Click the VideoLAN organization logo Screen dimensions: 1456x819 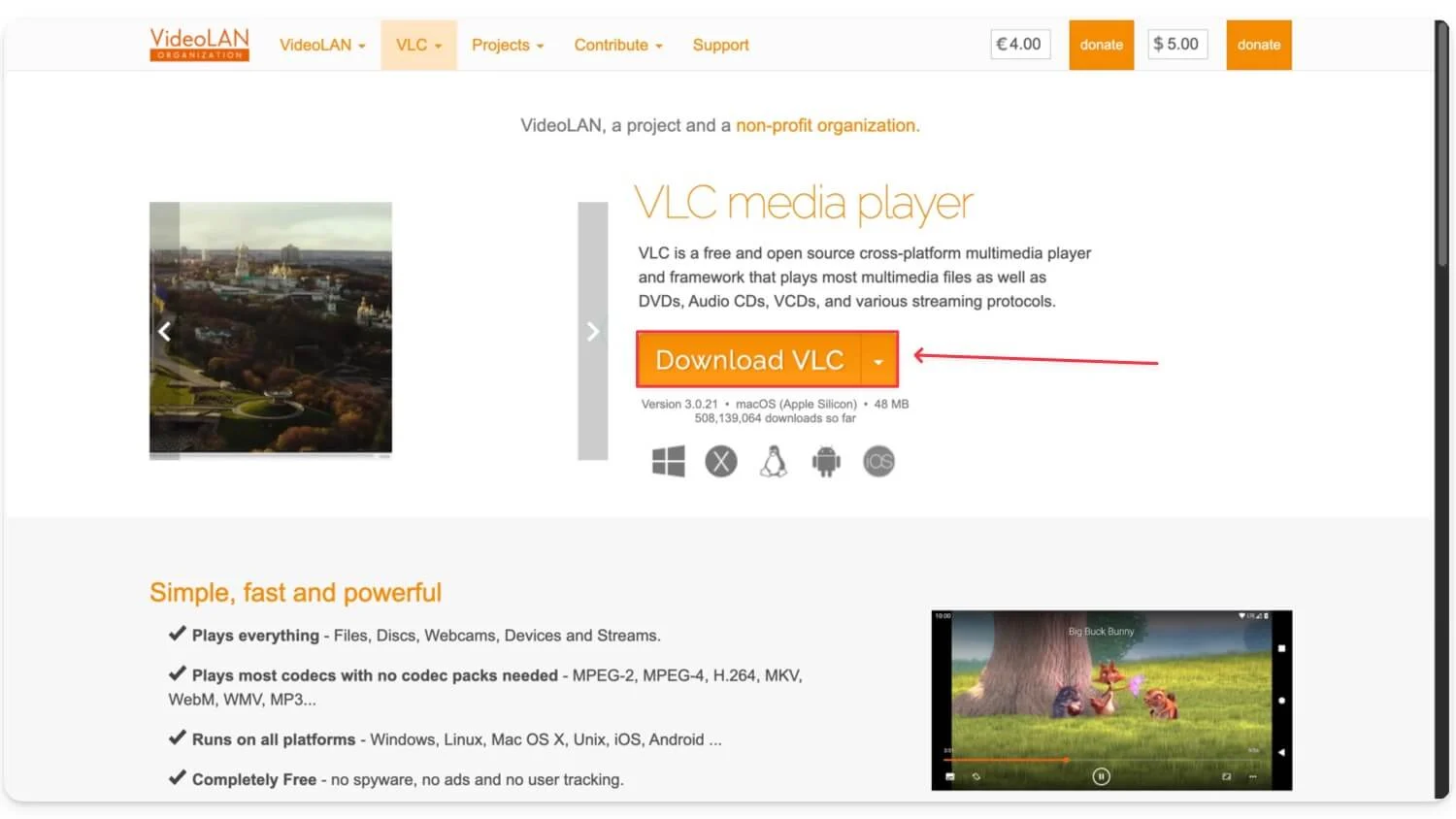pos(198,44)
